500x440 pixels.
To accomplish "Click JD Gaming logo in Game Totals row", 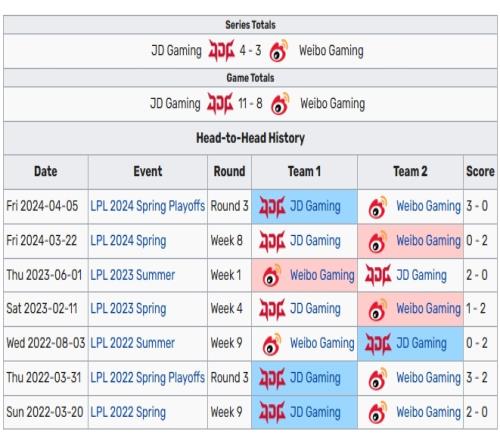I will tap(220, 103).
